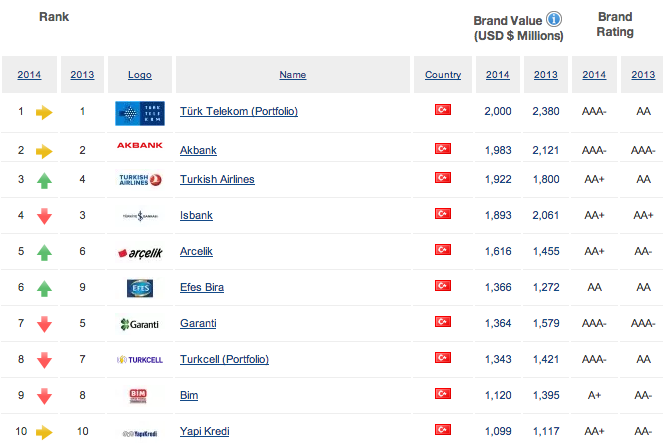The width and height of the screenshot is (663, 448).
Task: Open the Bim brand link
Action: pyautogui.click(x=189, y=395)
